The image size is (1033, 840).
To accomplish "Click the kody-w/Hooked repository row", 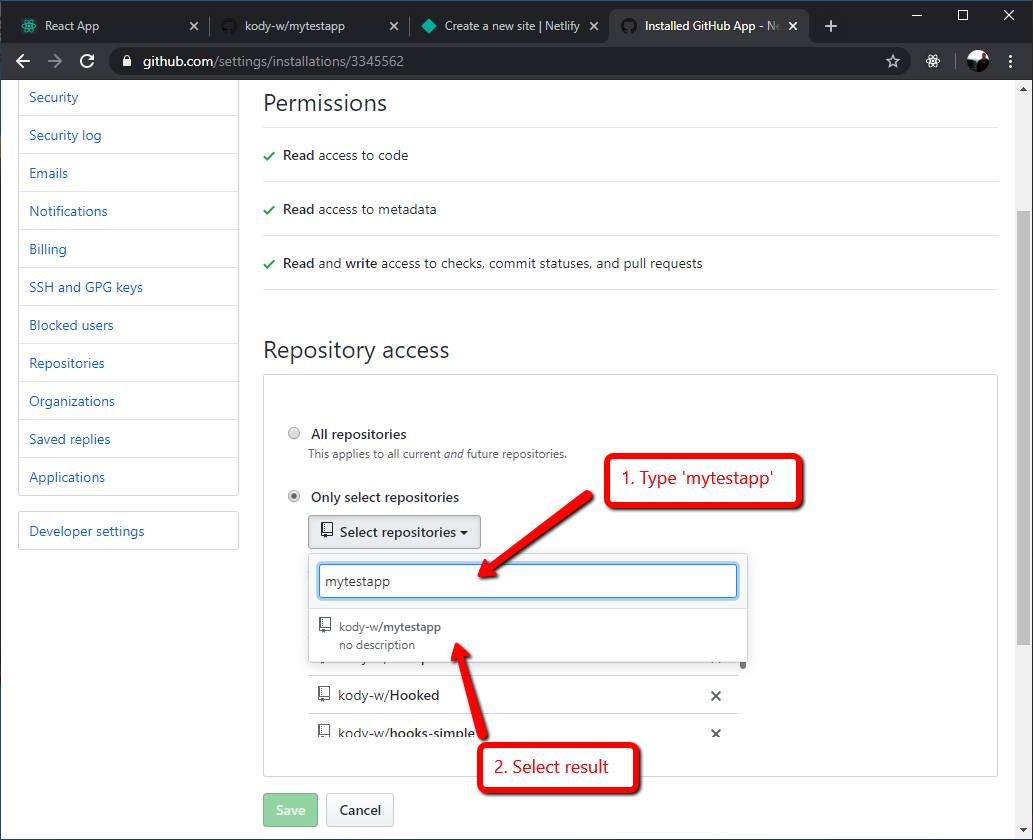I will pos(522,695).
